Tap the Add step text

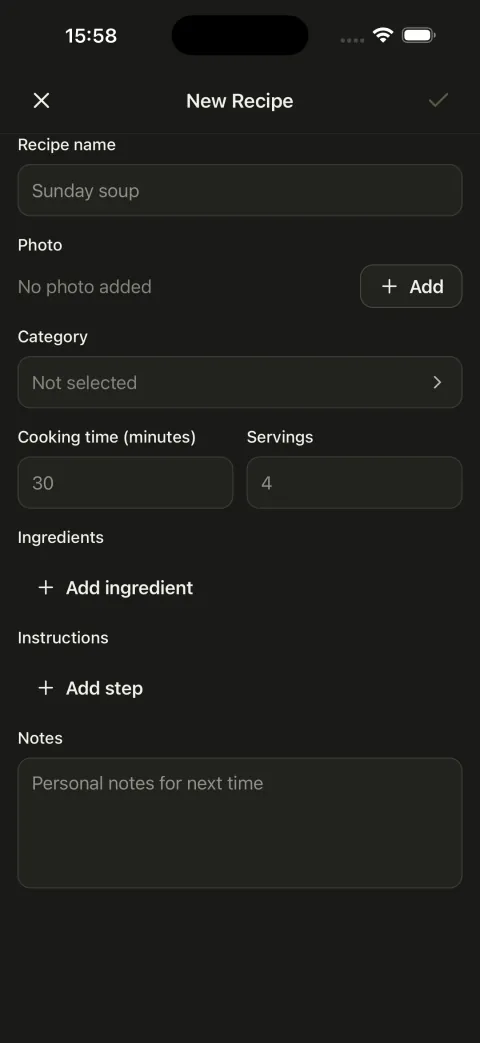coord(104,688)
